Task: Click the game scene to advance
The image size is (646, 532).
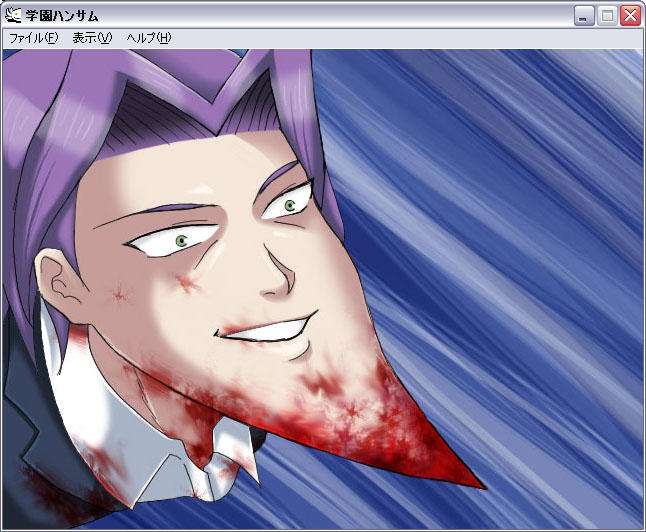Action: point(323,289)
